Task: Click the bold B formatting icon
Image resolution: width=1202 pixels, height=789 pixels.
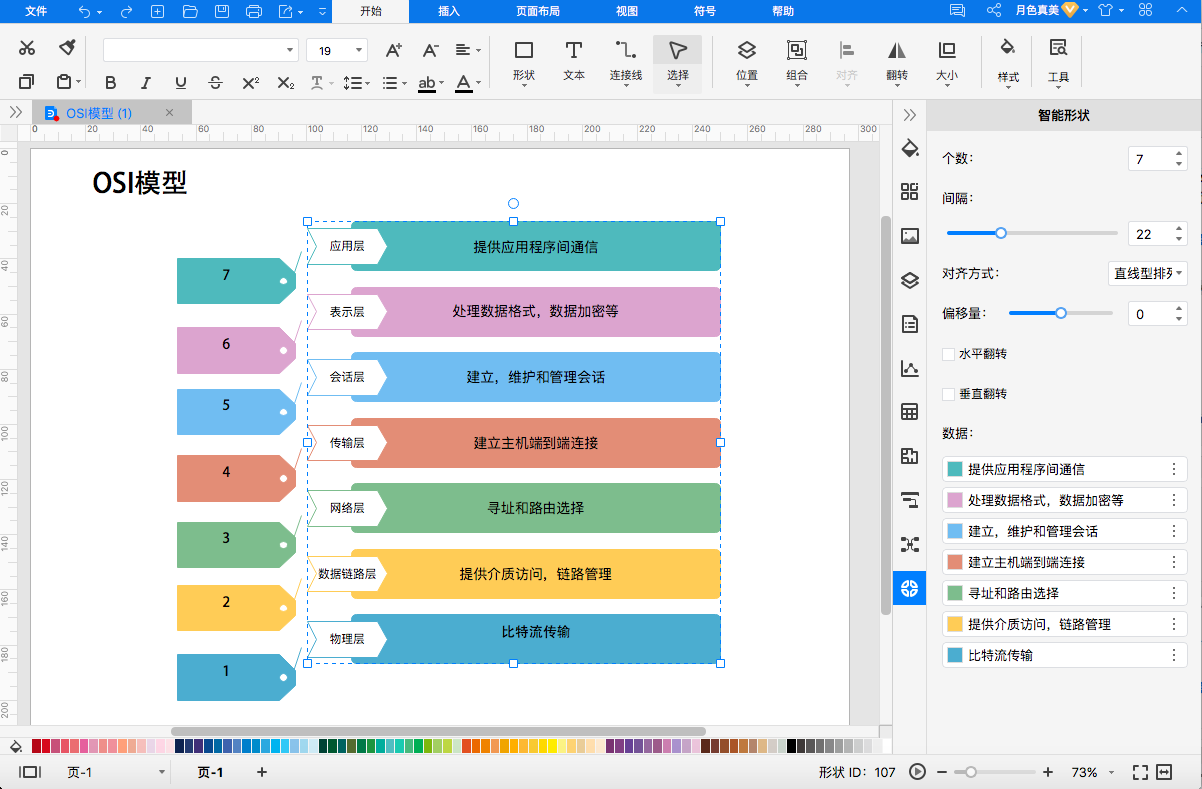Action: (x=110, y=83)
